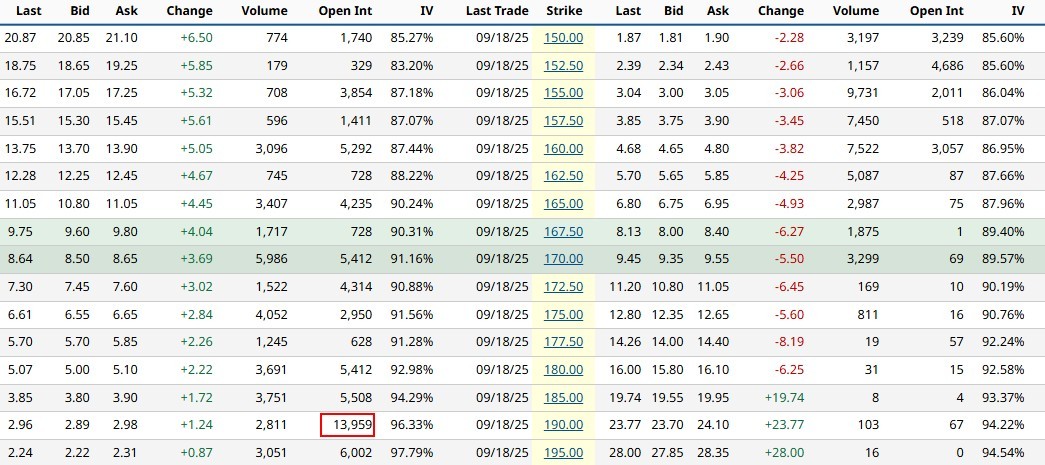The height and width of the screenshot is (465, 1045).
Task: Open the 177.50 strike link
Action: click(x=564, y=342)
